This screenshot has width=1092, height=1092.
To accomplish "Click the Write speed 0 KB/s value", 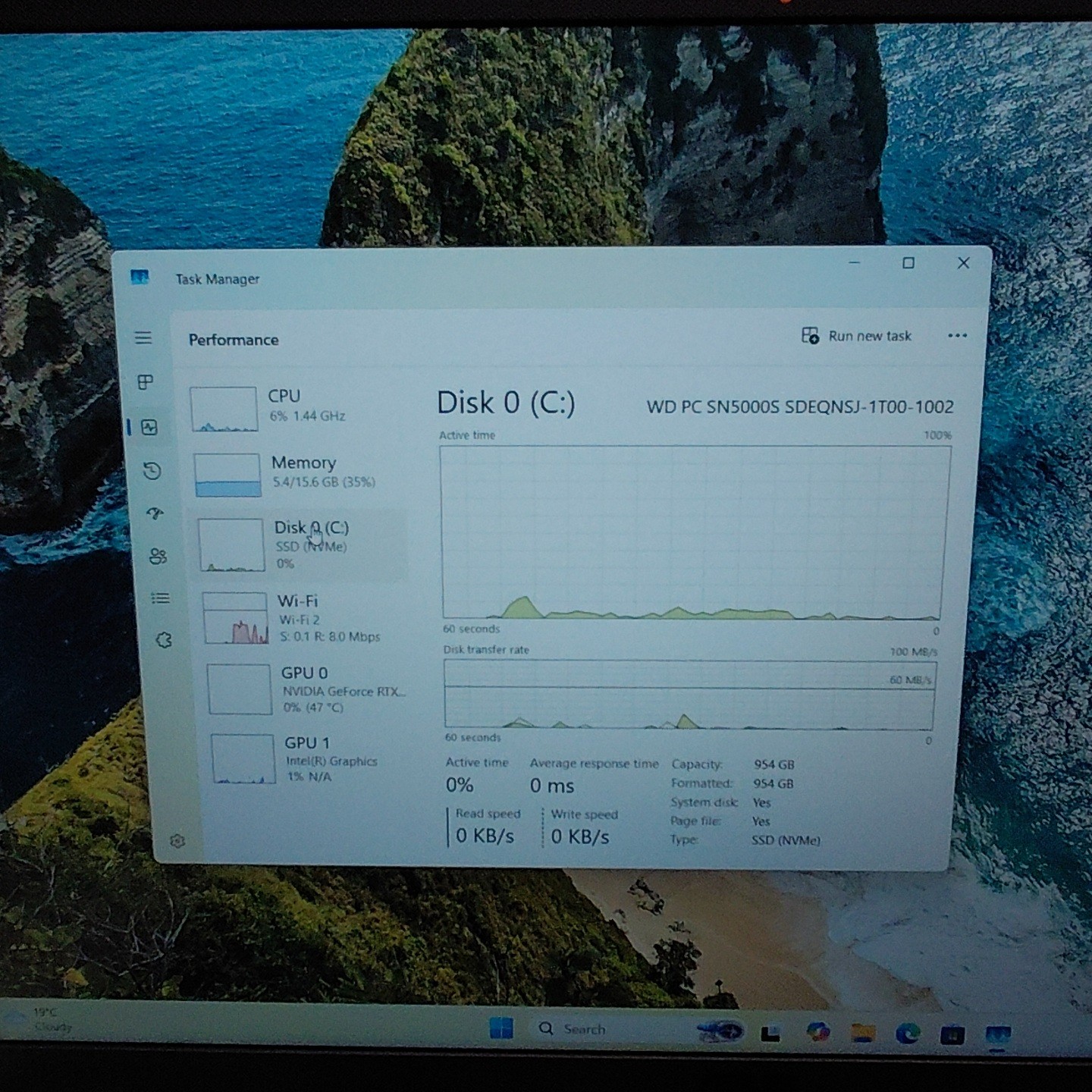I will [580, 836].
